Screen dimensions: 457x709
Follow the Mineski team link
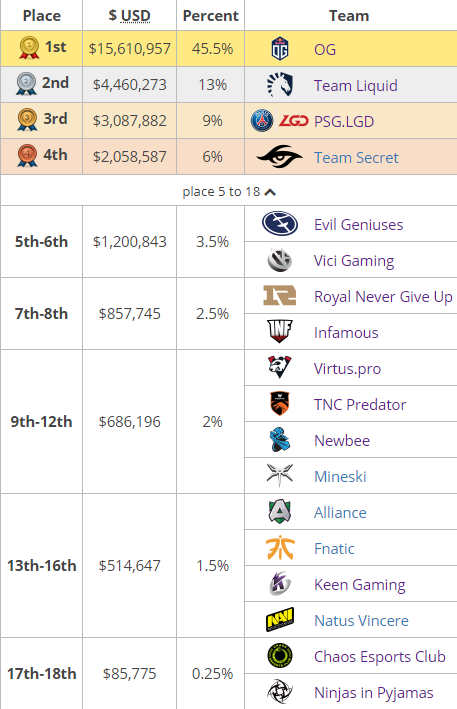pos(340,477)
